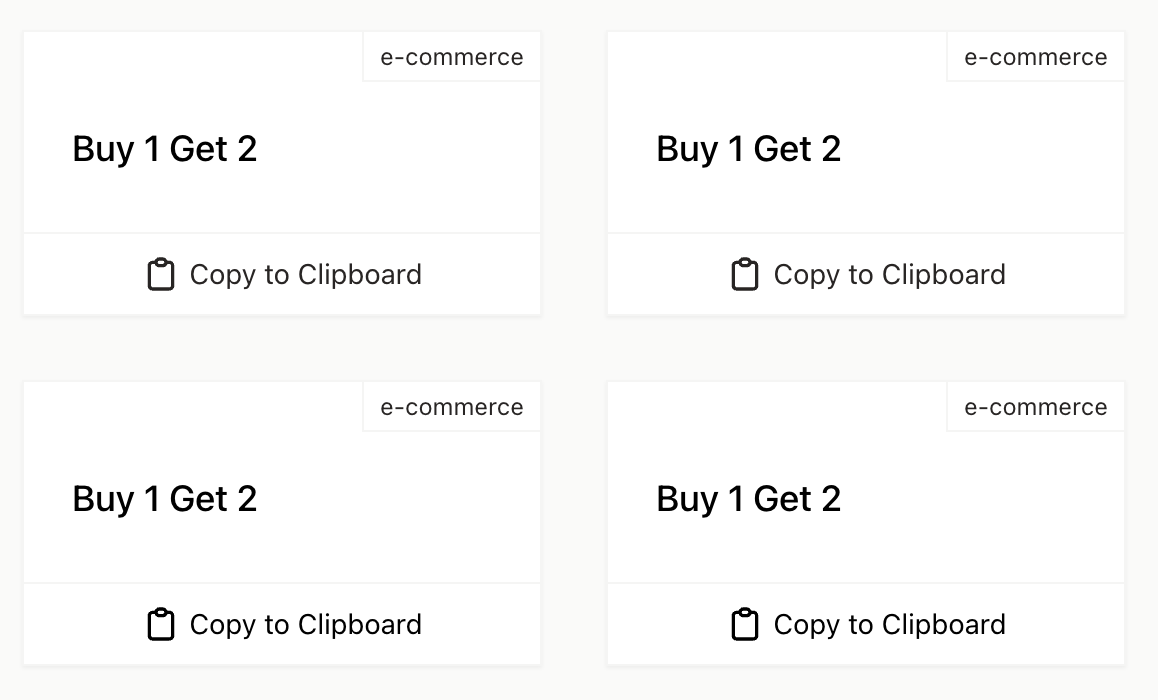Click Buy 1 Get 2 title, bottom-left card
Viewport: 1158px width, 700px height.
pos(165,499)
